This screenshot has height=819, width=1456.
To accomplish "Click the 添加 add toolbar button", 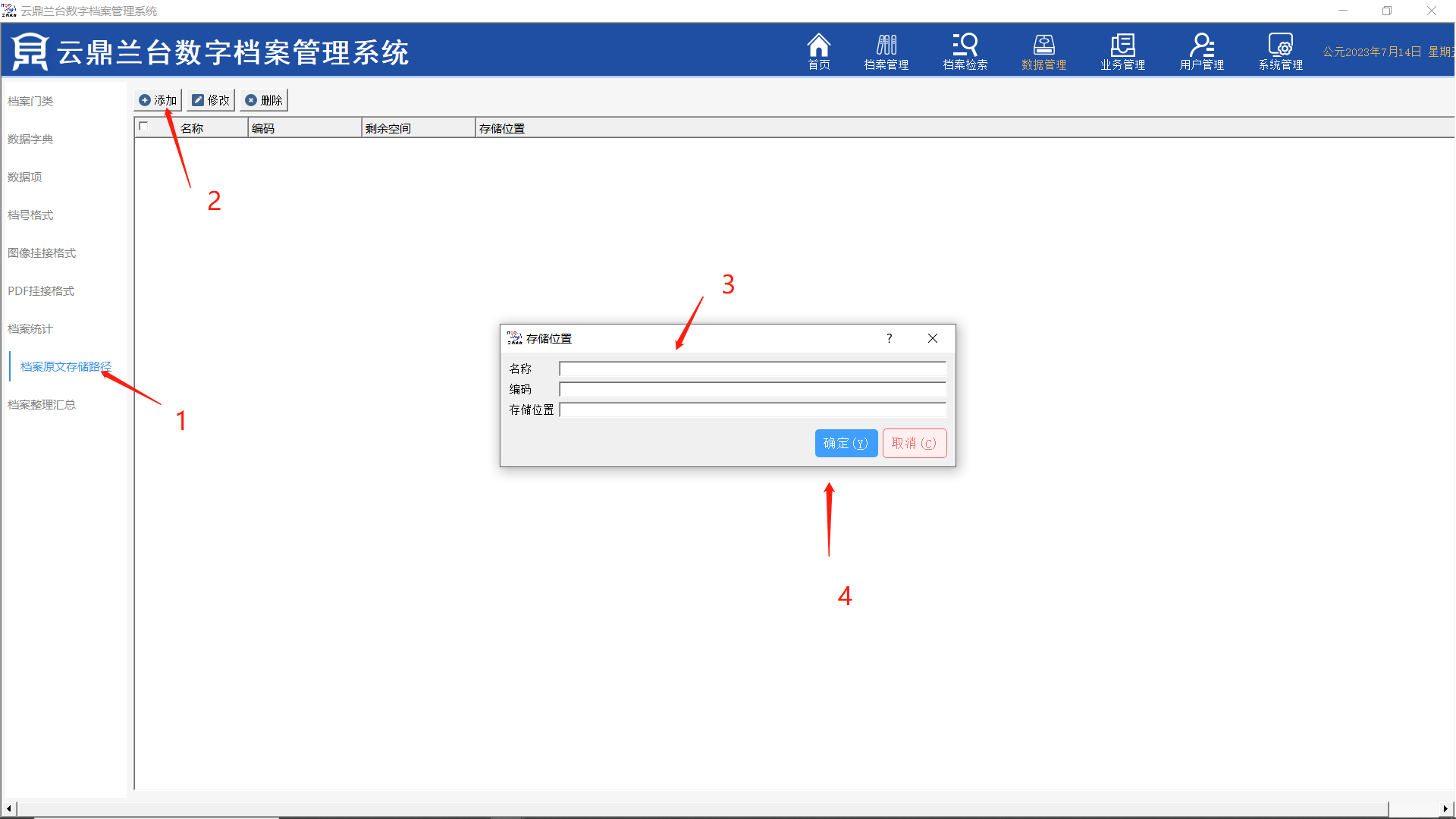I will coord(158,100).
